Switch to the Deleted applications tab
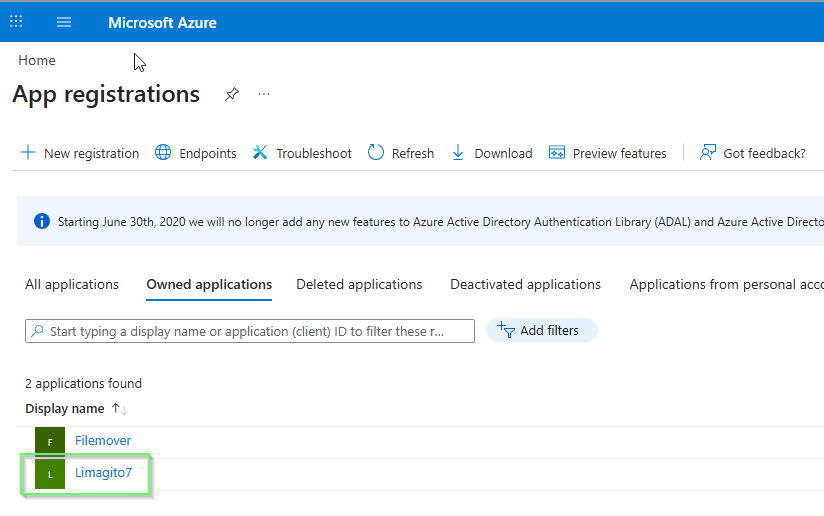Viewport: 824px width, 516px height. tap(359, 284)
